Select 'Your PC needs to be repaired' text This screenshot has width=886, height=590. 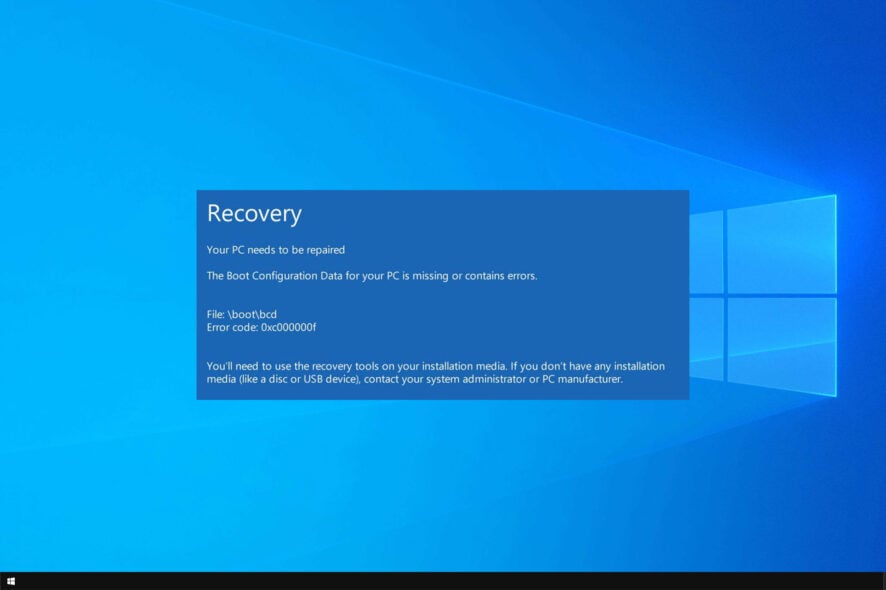pos(276,250)
